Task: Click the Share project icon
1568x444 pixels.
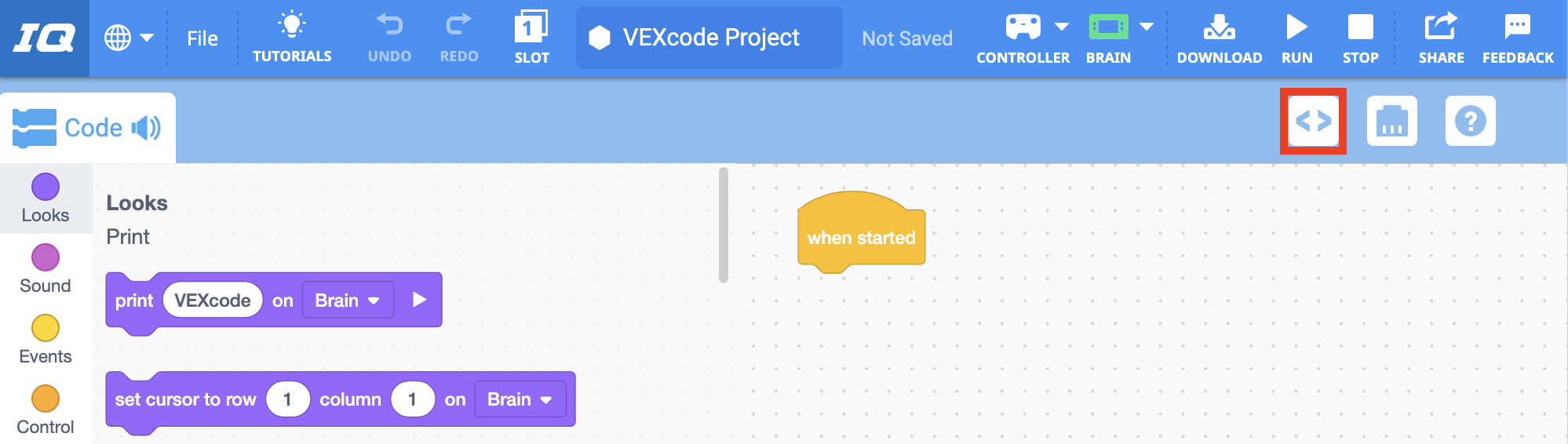Action: (1441, 27)
